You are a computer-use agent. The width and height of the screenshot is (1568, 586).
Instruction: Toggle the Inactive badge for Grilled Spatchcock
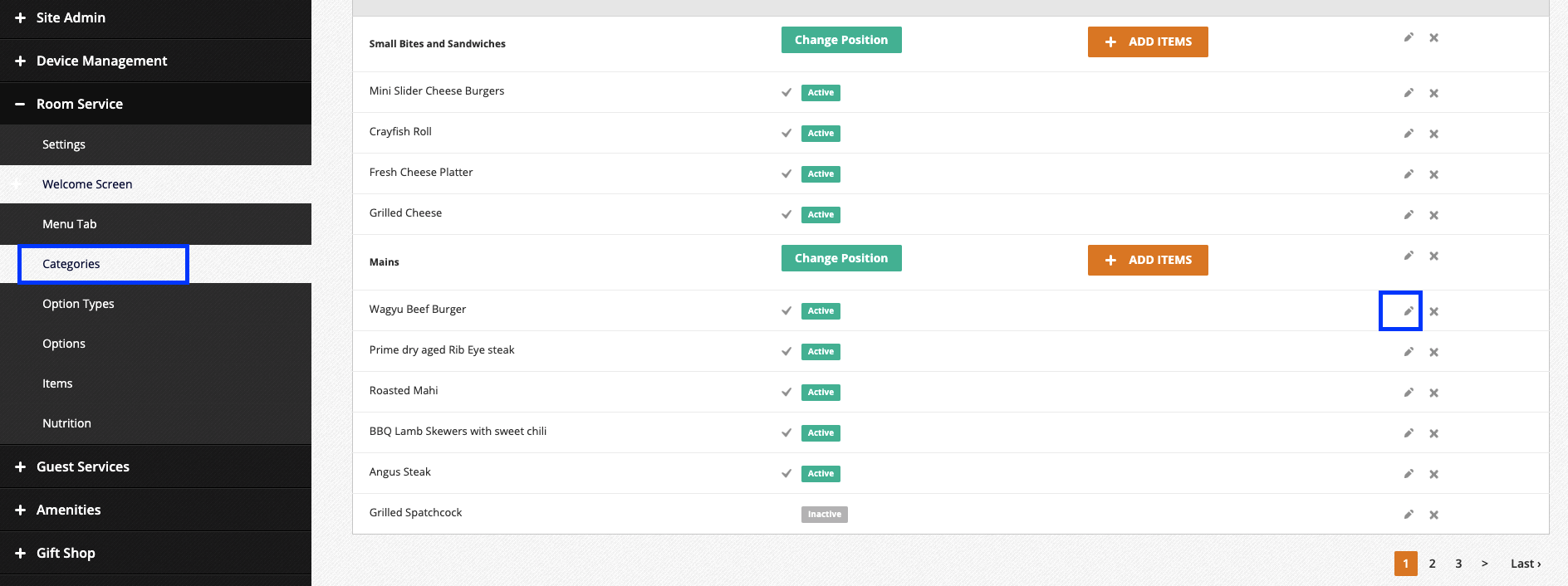(x=824, y=515)
